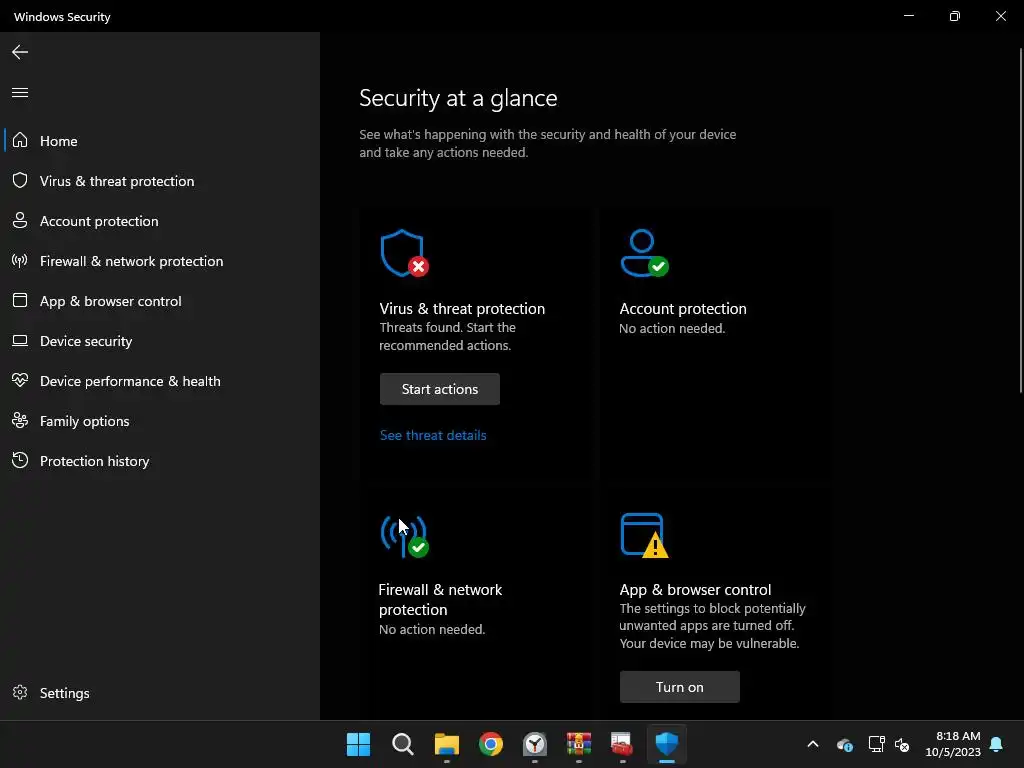Click the Firewall & network protection card title
This screenshot has height=768, width=1024.
click(440, 600)
